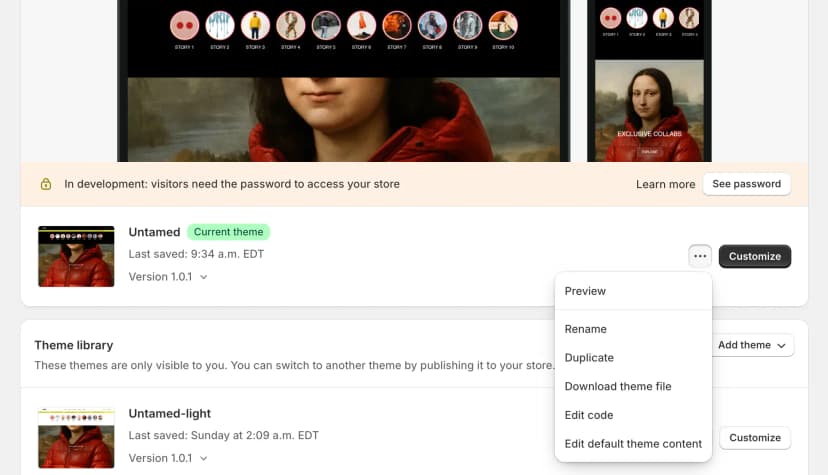The image size is (828, 475).
Task: Choose Rename in the theme menu
Action: (x=585, y=329)
